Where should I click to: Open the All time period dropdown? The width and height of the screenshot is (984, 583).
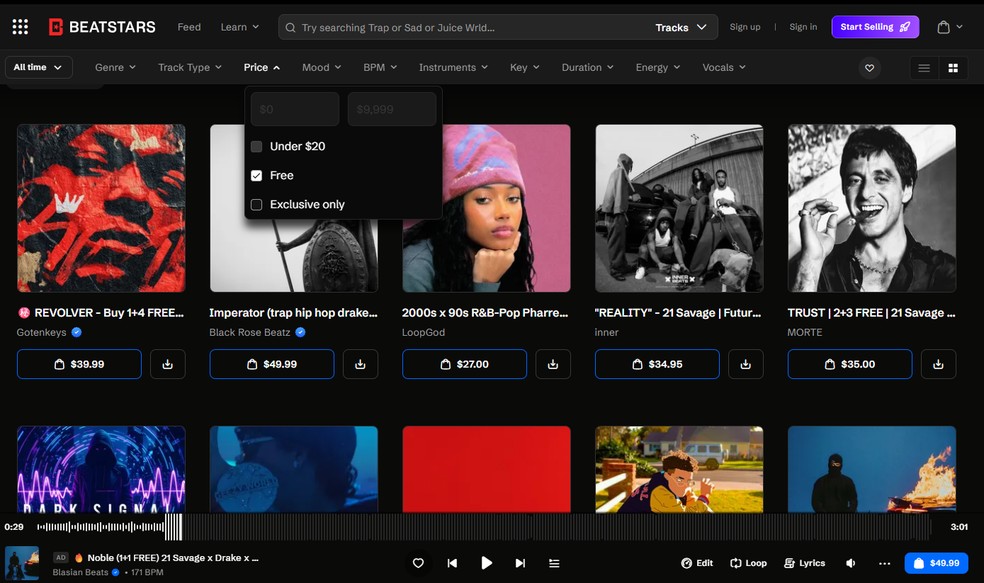click(38, 67)
